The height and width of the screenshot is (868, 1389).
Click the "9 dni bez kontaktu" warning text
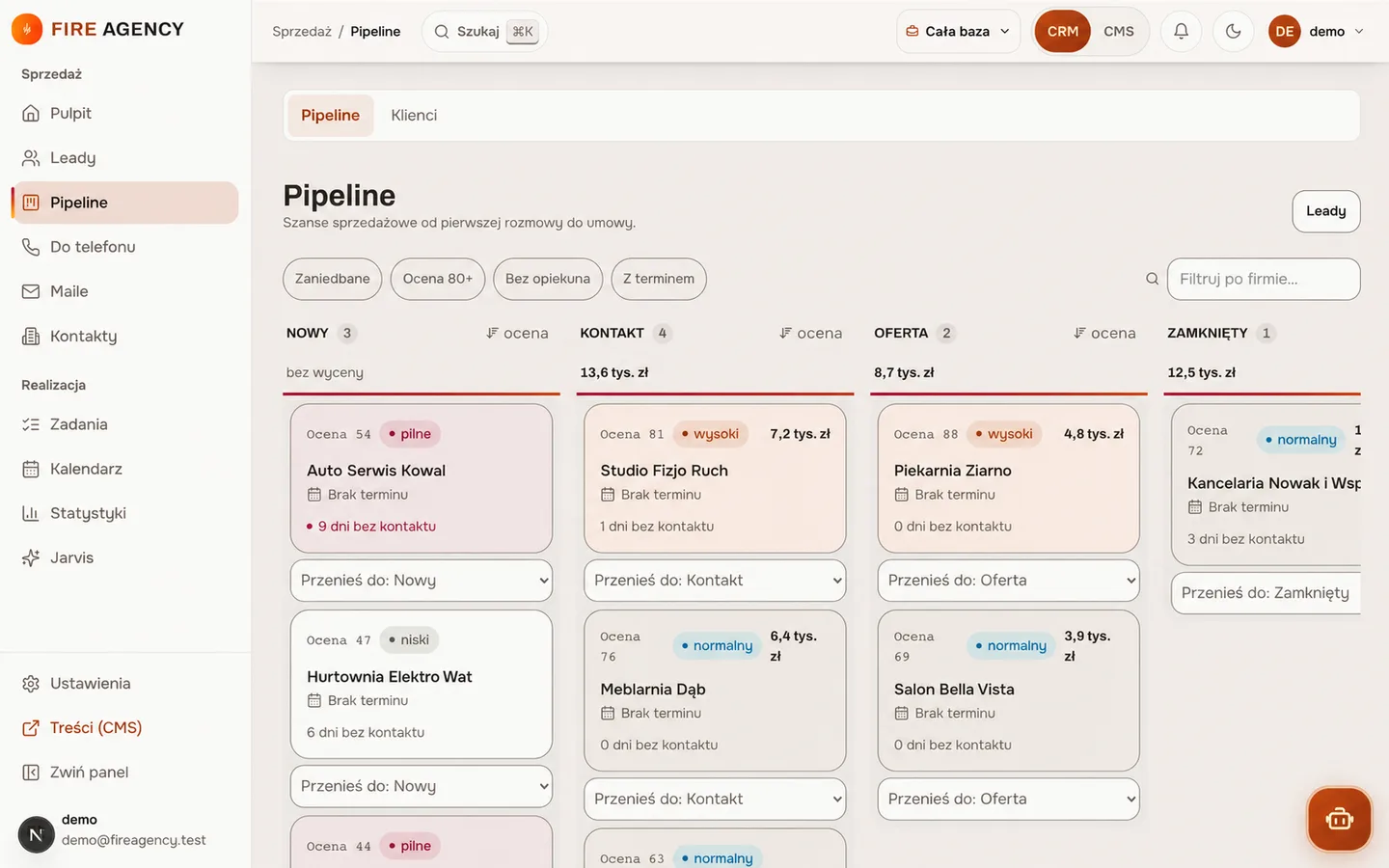coord(377,527)
